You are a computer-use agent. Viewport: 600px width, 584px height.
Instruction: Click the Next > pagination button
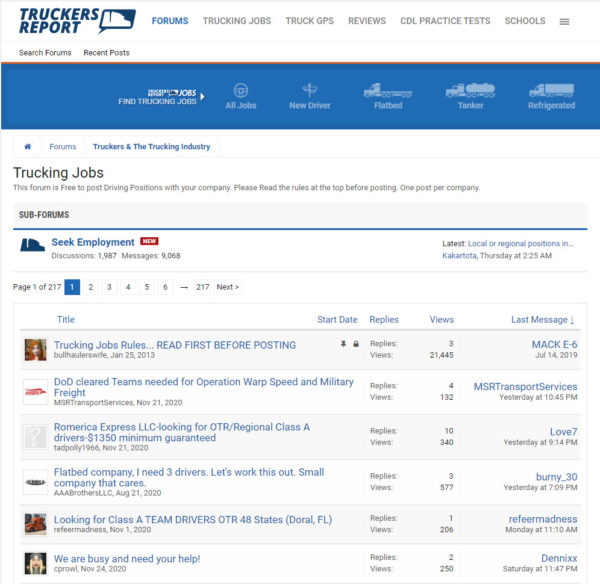[228, 287]
